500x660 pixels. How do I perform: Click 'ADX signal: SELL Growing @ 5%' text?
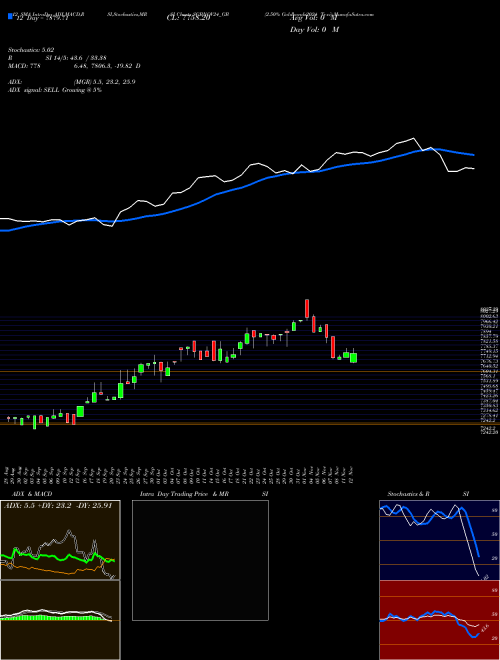55,90
